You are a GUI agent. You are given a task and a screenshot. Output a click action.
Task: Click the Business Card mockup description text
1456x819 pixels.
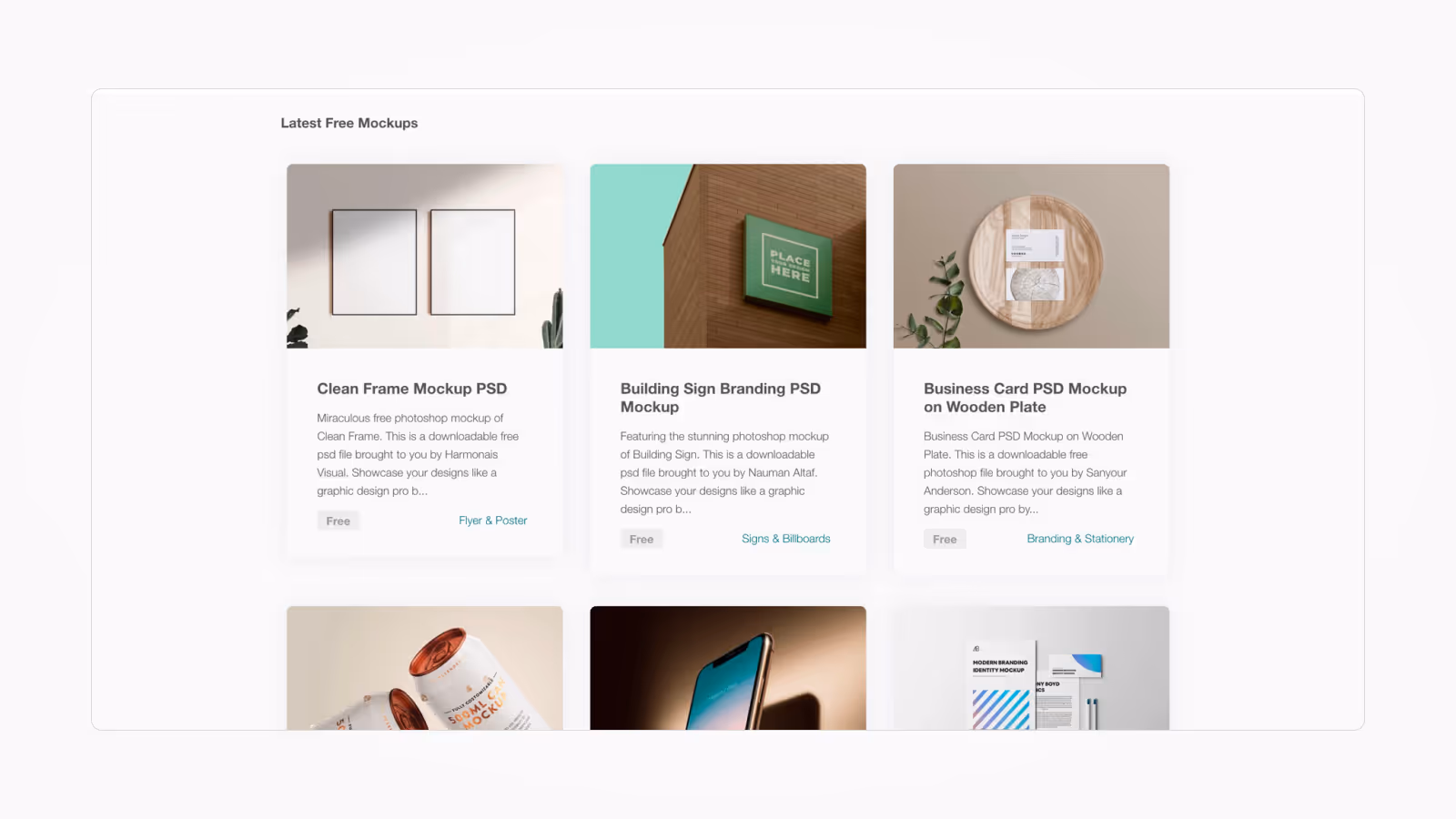(x=1026, y=472)
